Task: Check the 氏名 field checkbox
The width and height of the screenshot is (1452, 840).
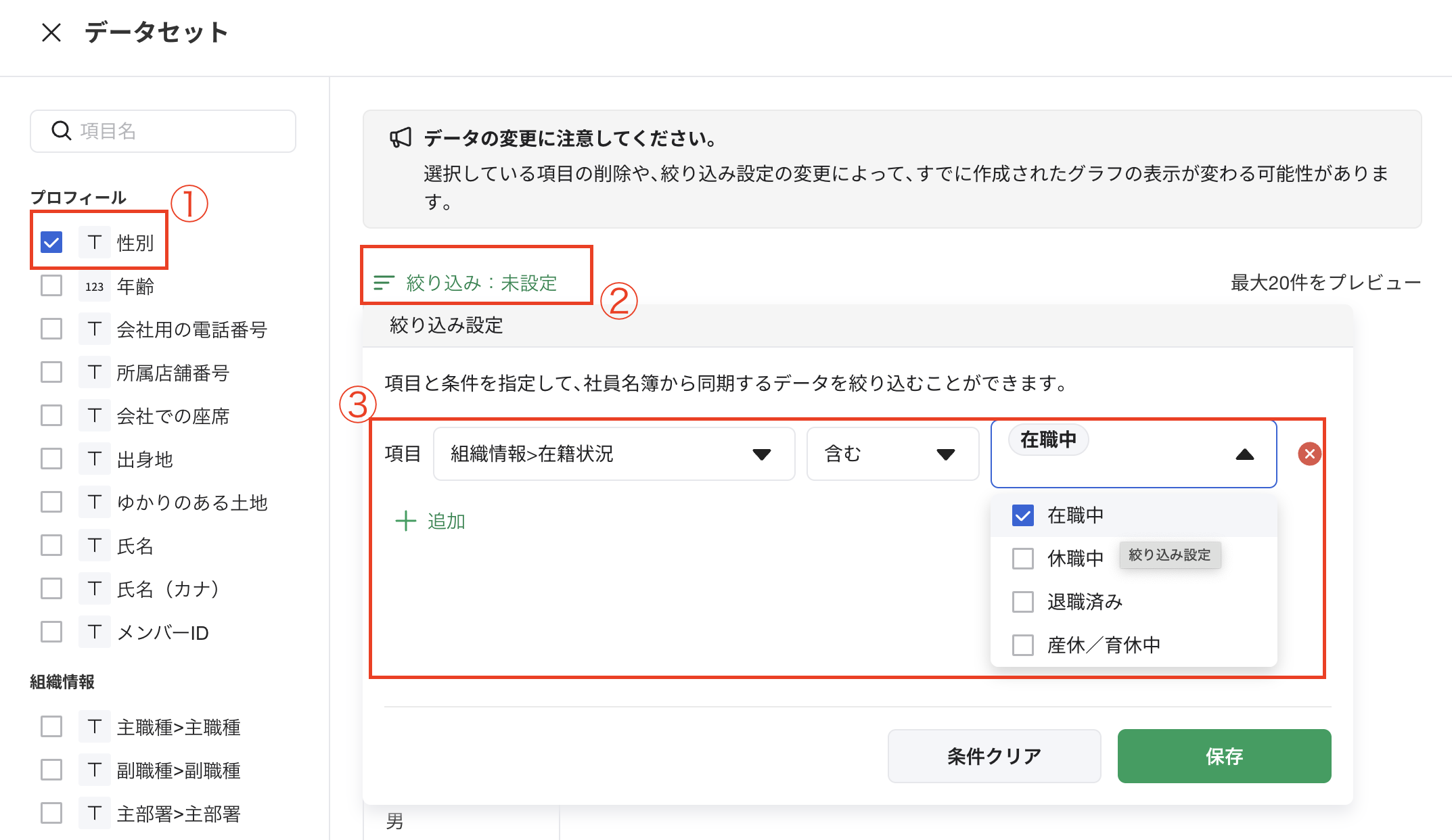Action: 51,545
